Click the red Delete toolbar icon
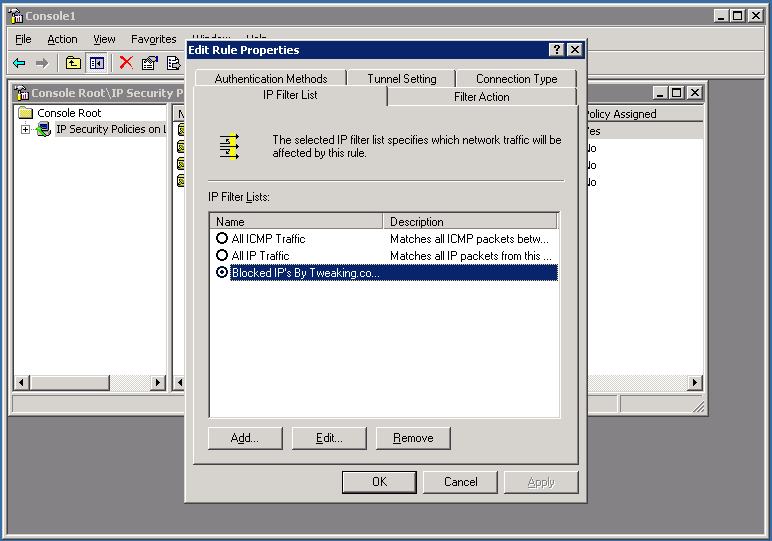Image resolution: width=772 pixels, height=541 pixels. (126, 63)
